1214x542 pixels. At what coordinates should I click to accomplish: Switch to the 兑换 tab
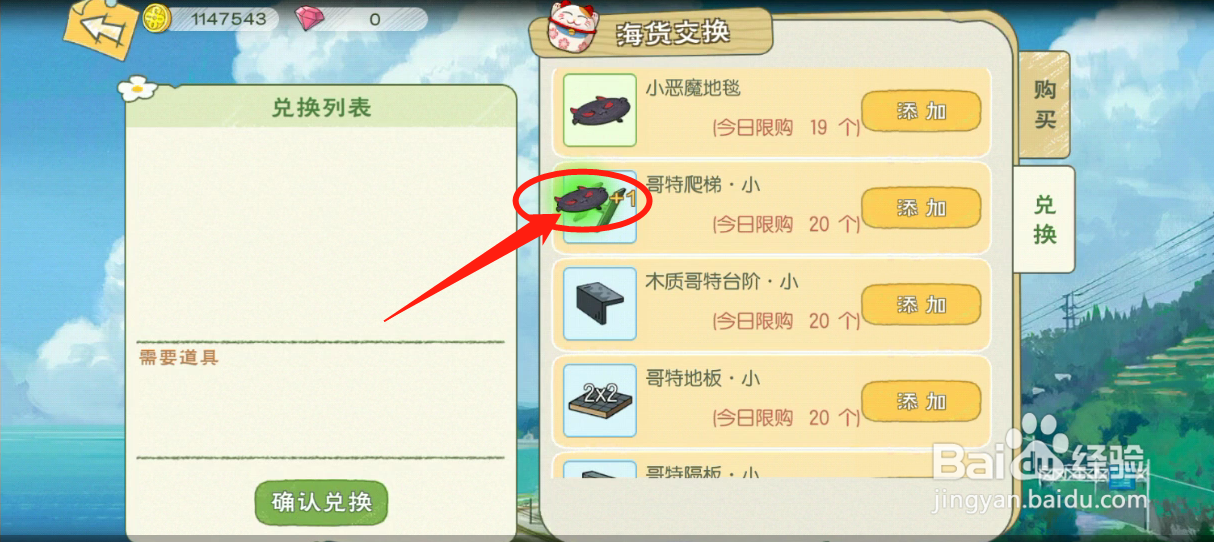pyautogui.click(x=1044, y=220)
